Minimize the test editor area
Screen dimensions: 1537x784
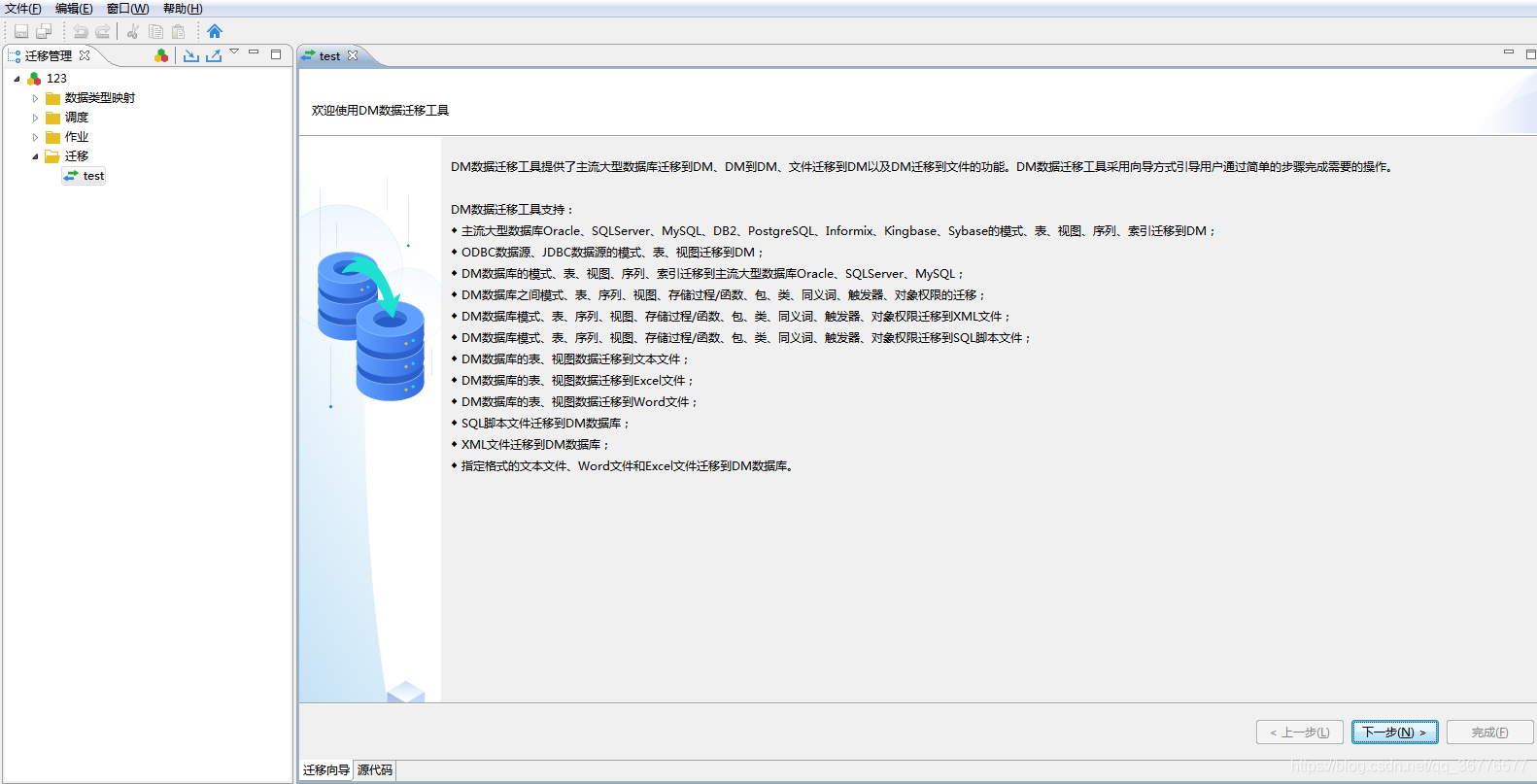tap(1509, 52)
